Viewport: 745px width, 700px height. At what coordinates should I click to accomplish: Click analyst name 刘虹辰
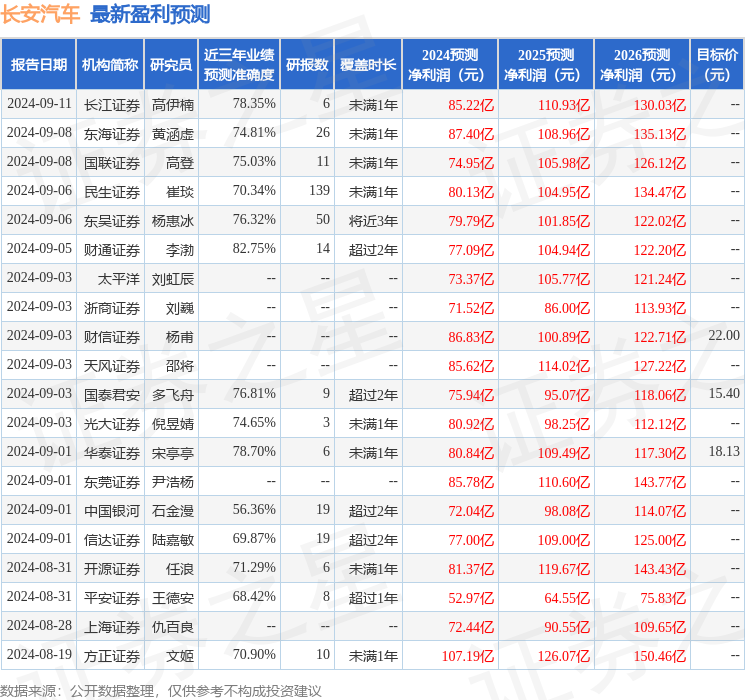tap(173, 278)
